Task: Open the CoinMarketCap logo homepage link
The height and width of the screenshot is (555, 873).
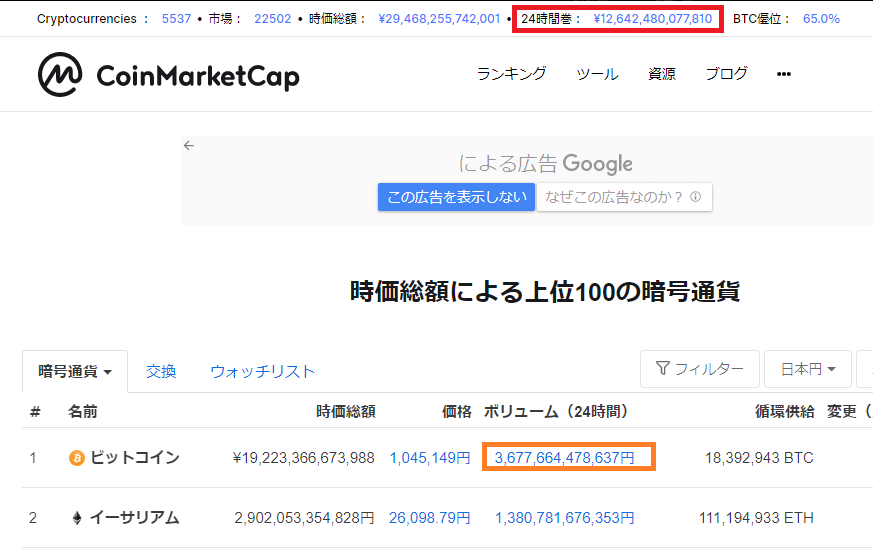Action: [x=169, y=75]
